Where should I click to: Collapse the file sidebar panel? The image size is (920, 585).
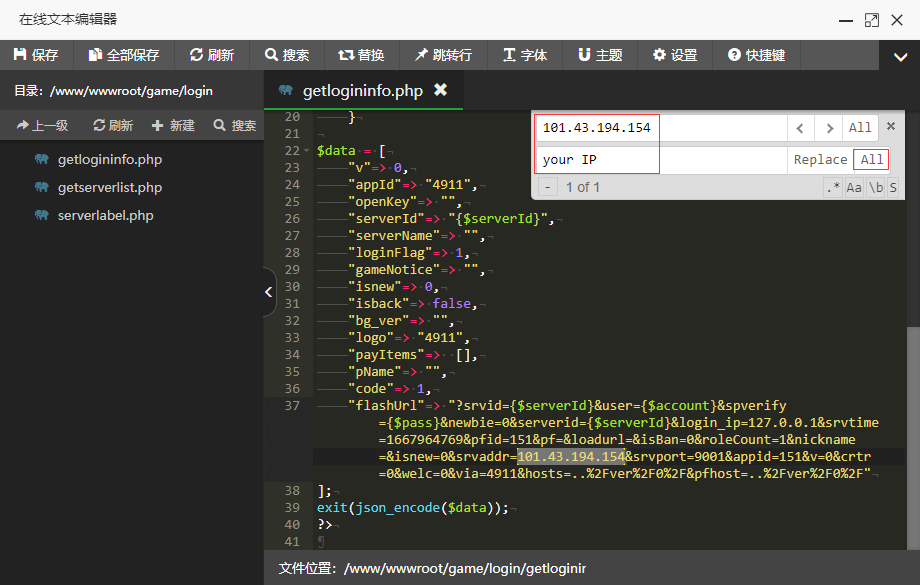point(268,292)
